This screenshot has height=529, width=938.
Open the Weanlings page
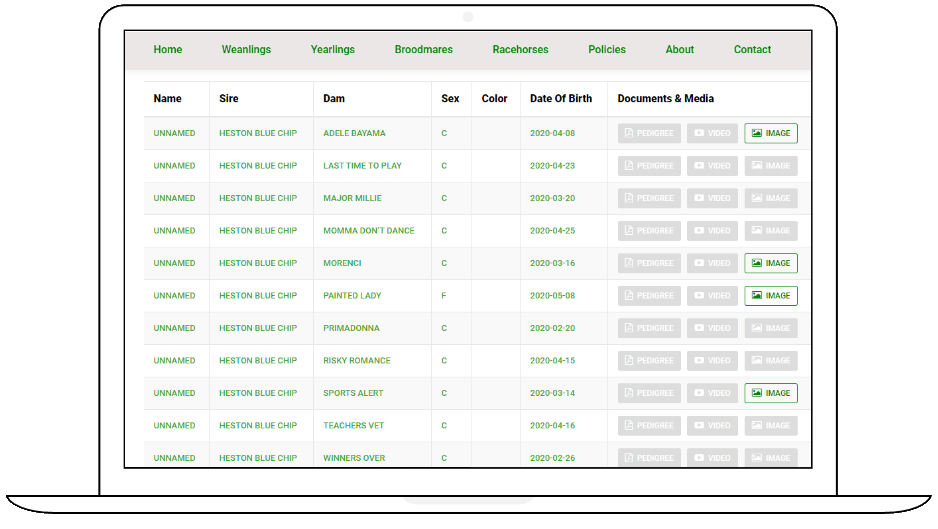pyautogui.click(x=246, y=49)
